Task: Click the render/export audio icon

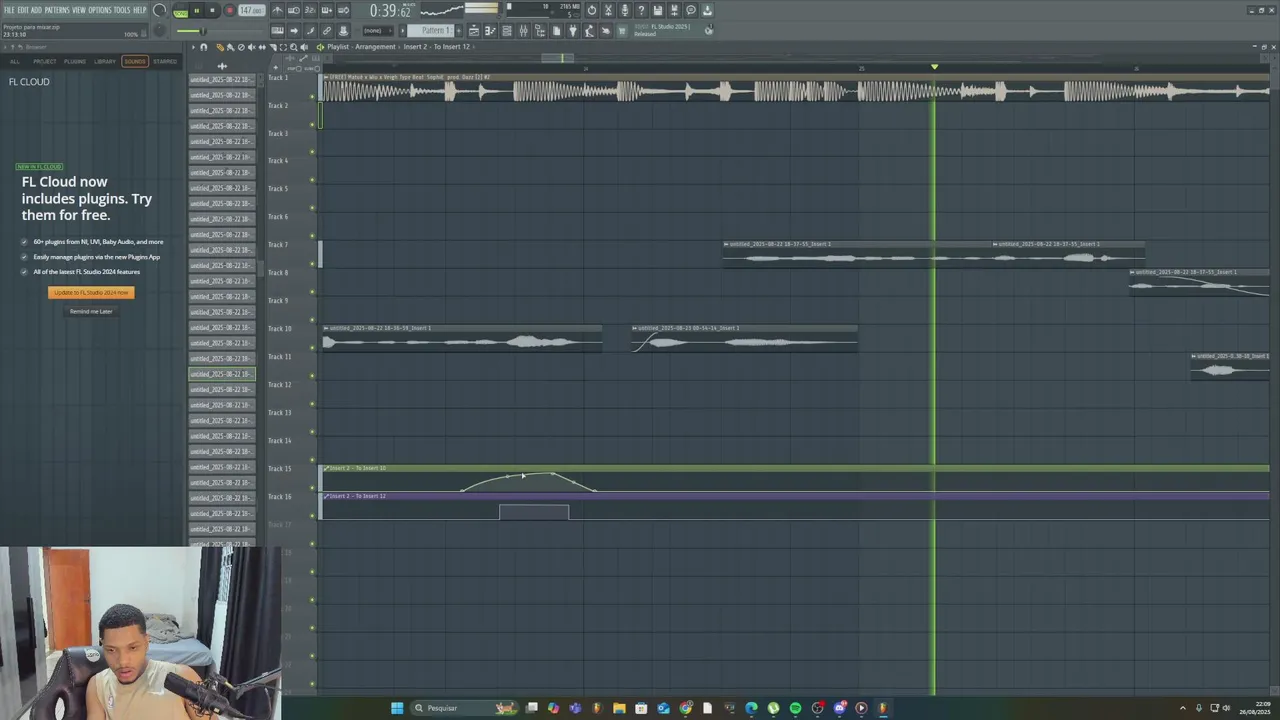Action: click(674, 10)
